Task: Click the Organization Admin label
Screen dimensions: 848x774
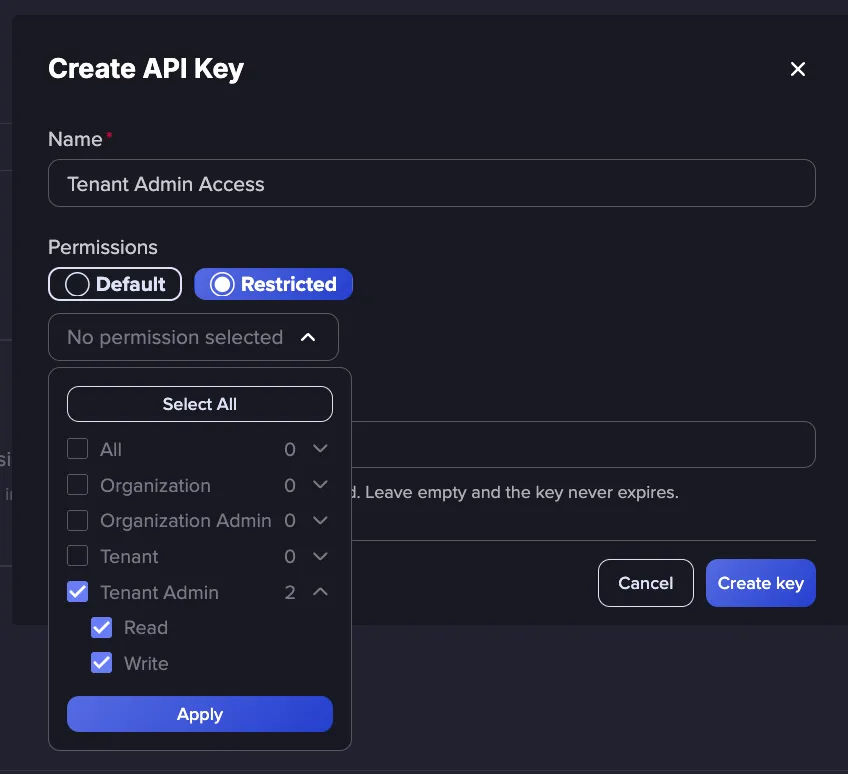Action: pyautogui.click(x=186, y=520)
